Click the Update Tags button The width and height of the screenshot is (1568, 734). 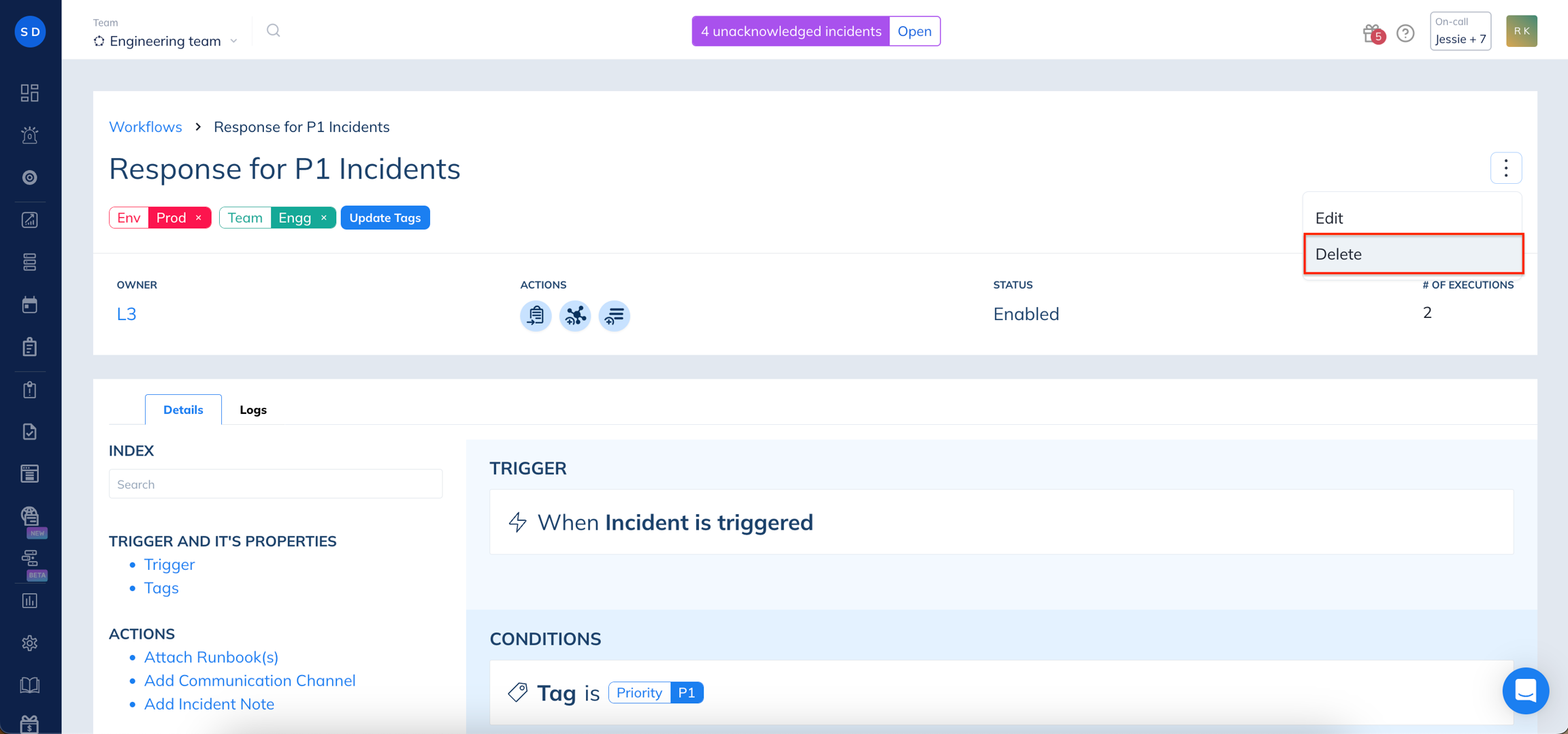385,218
